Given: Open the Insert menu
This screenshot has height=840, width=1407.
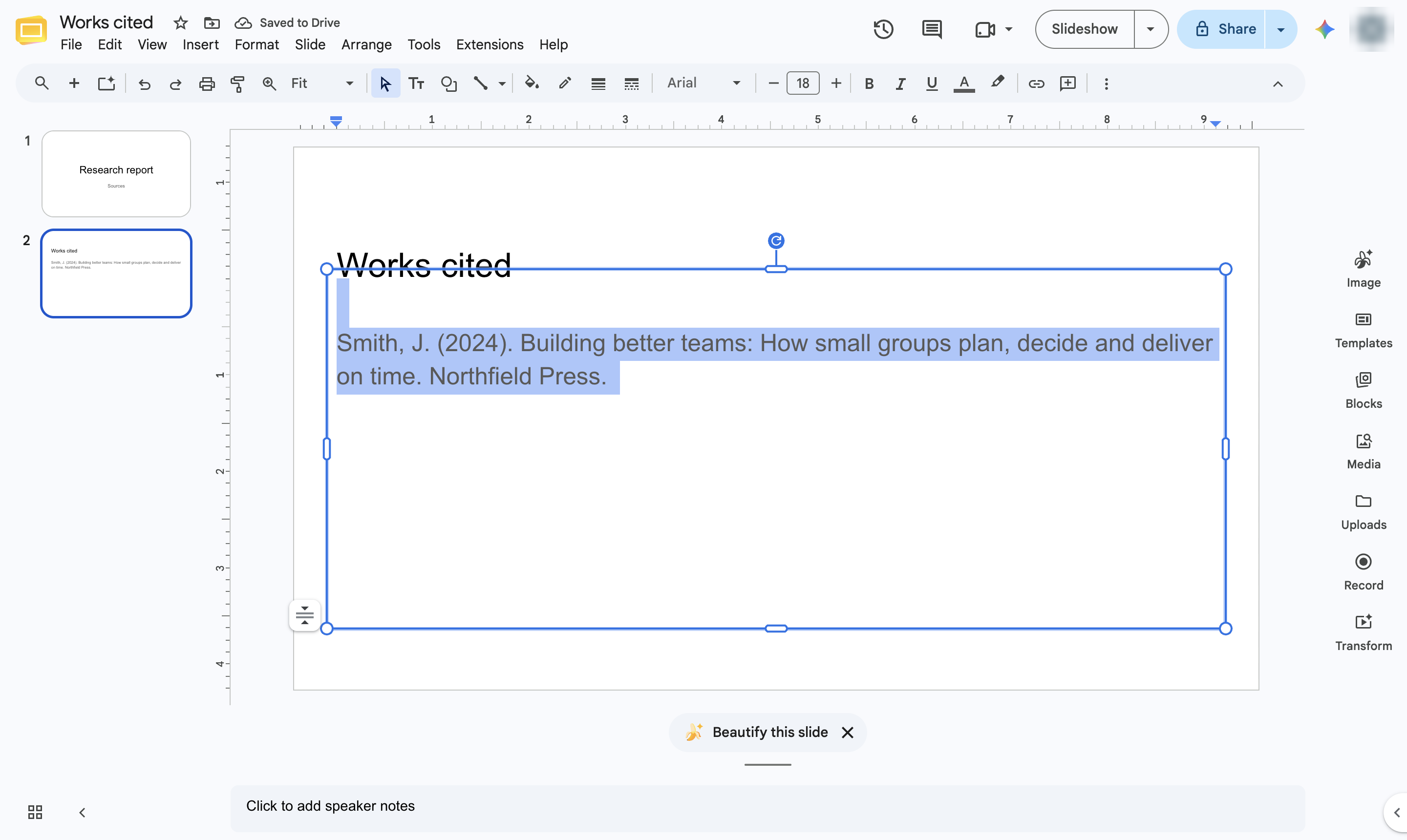Looking at the screenshot, I should [200, 45].
